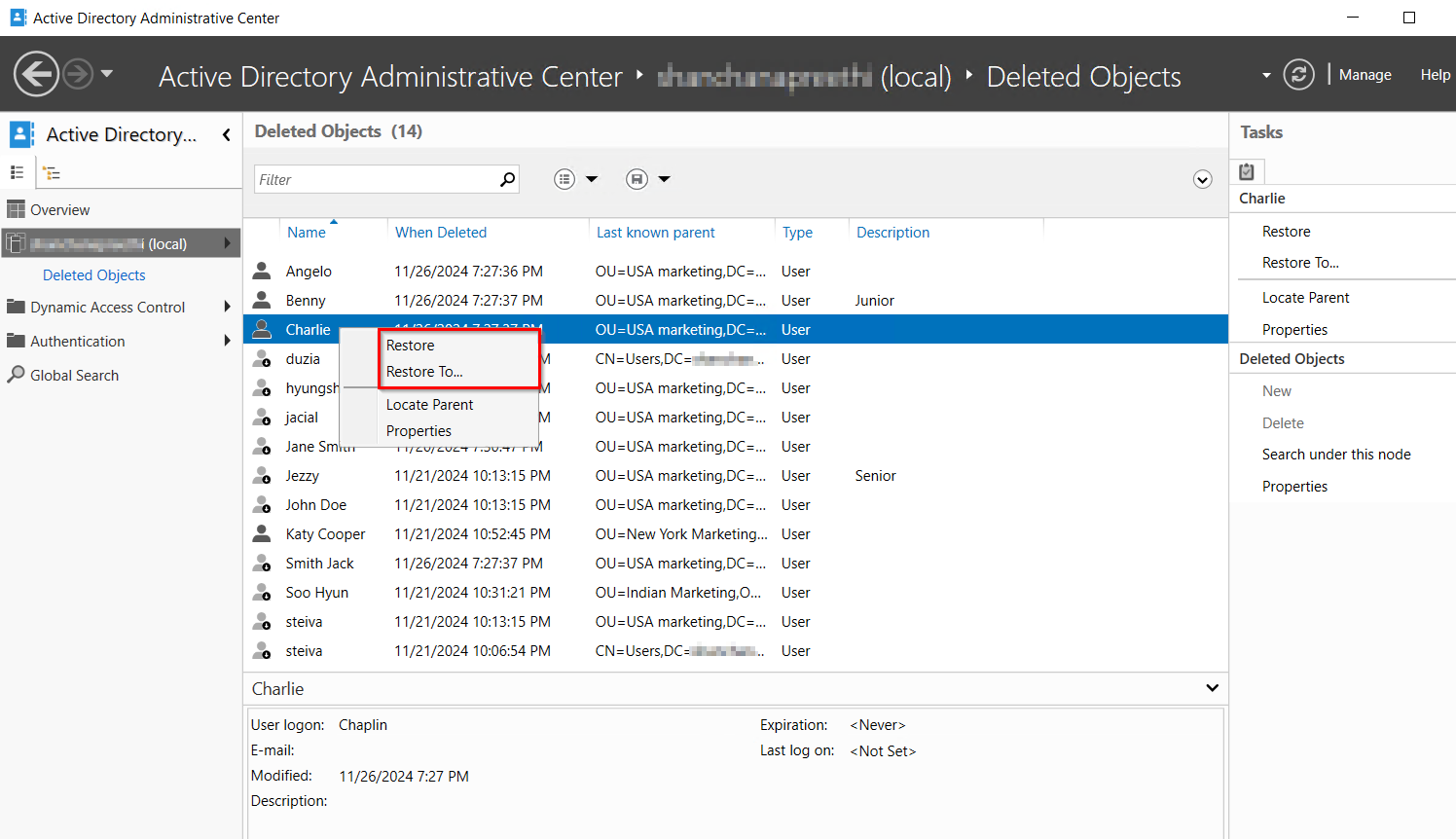Refresh the view with the circular arrow icon
This screenshot has height=839, width=1456.
1298,74
